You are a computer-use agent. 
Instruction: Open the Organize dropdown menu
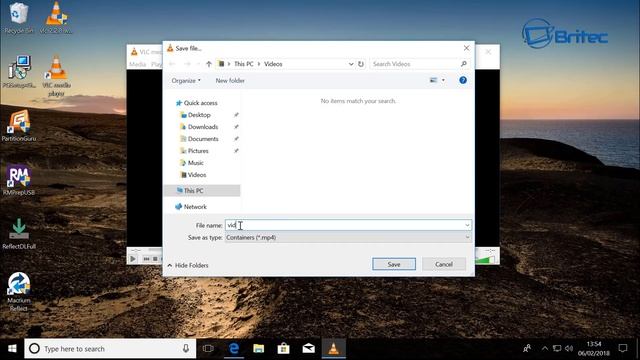[186, 80]
